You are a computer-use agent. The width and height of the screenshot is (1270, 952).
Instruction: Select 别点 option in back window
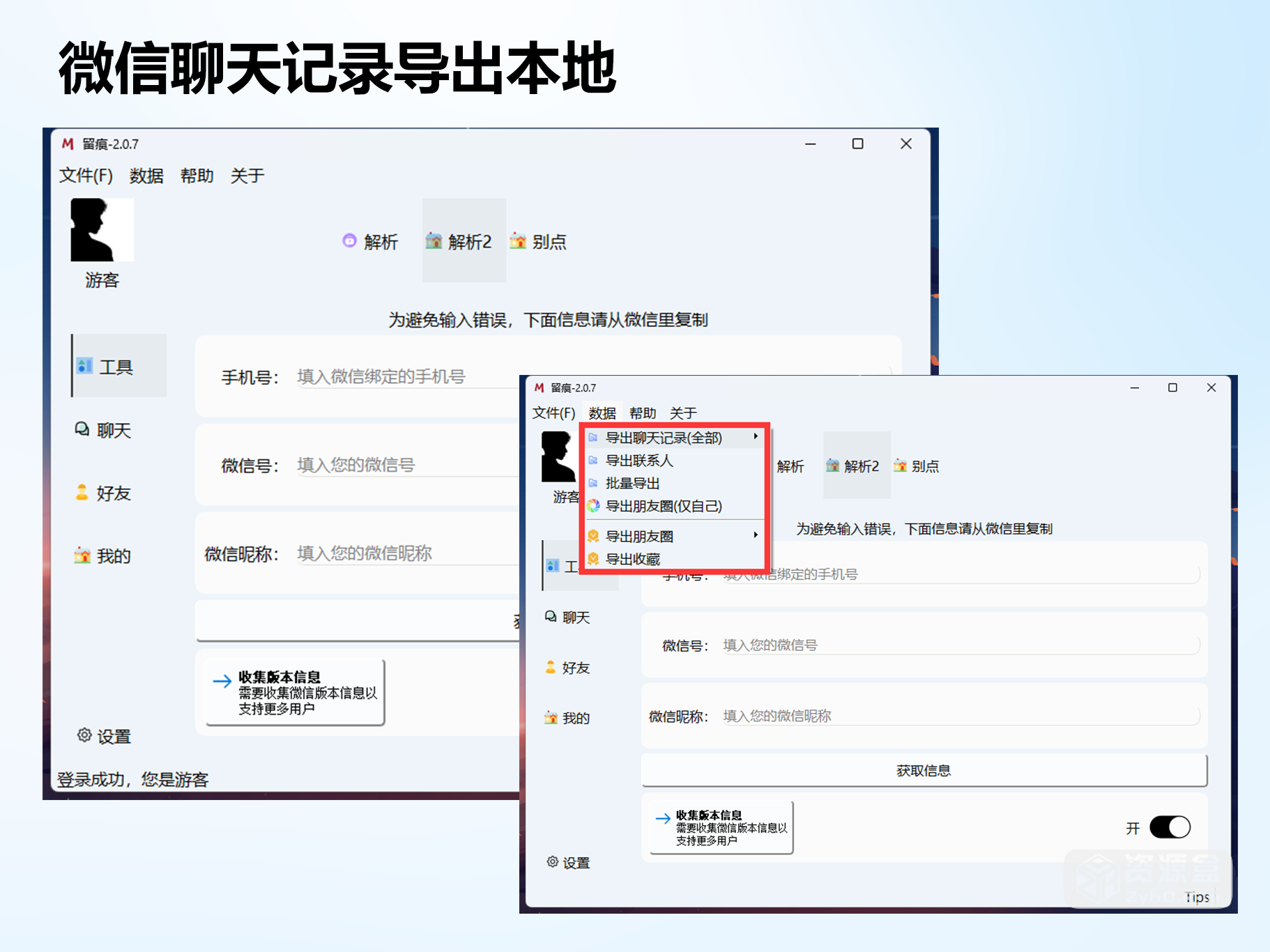[538, 241]
